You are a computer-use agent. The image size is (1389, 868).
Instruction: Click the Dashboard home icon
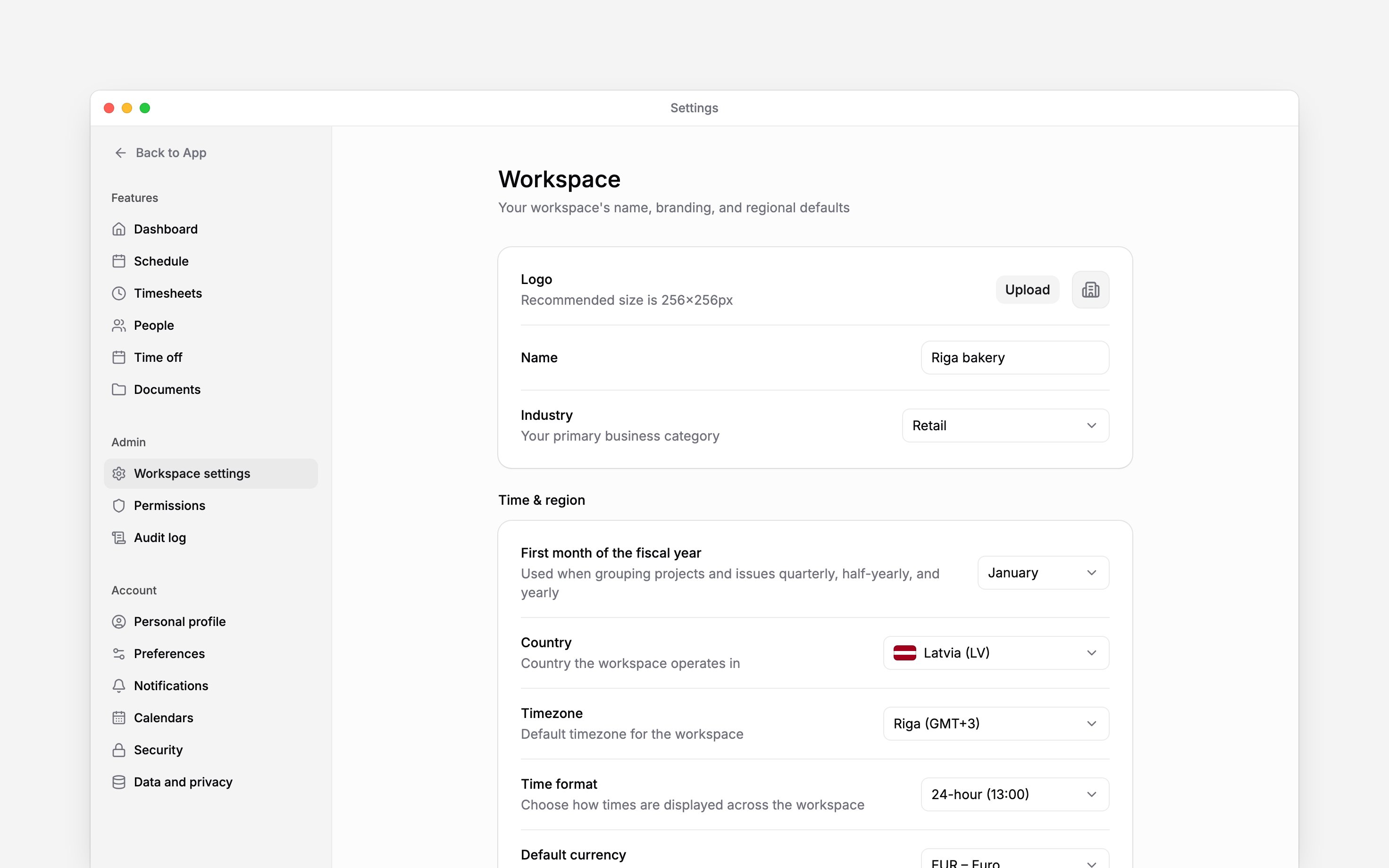pyautogui.click(x=119, y=229)
